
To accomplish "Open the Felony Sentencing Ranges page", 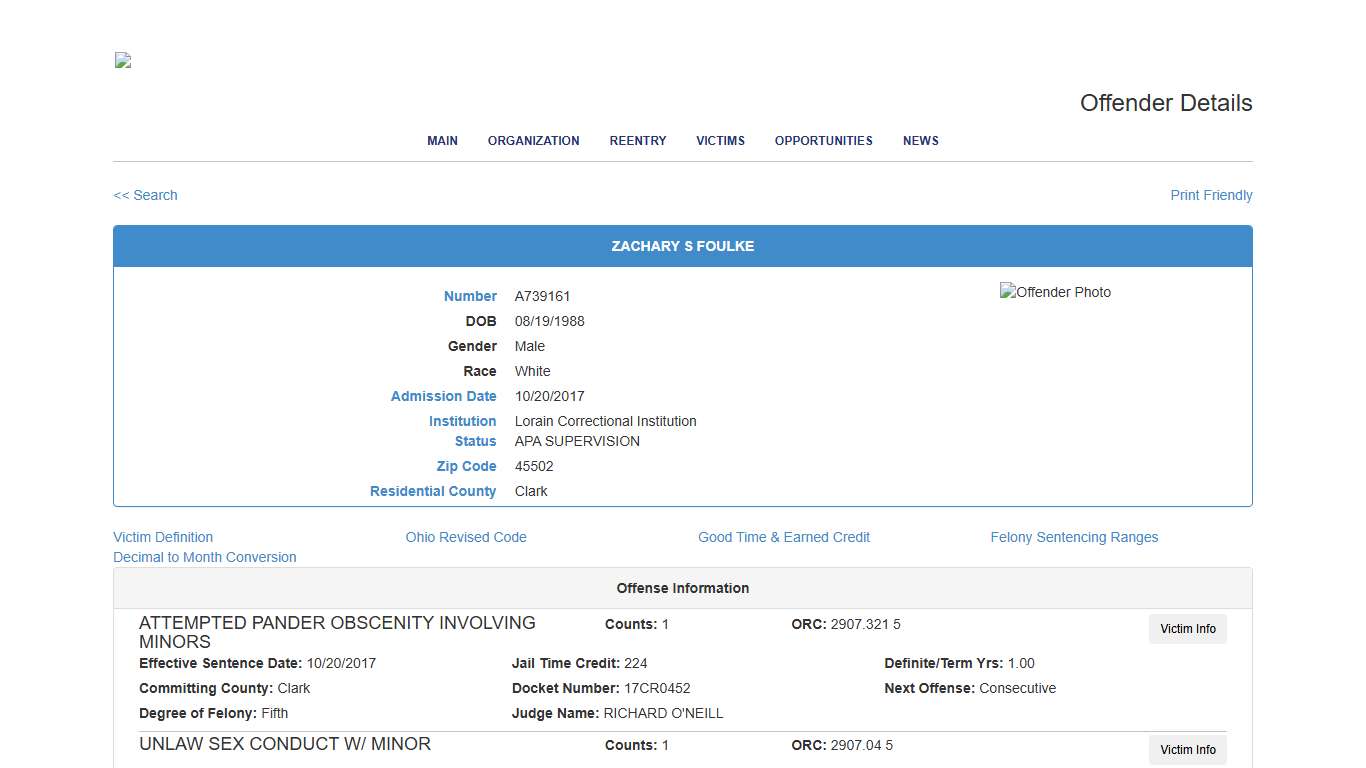I will pos(1074,537).
